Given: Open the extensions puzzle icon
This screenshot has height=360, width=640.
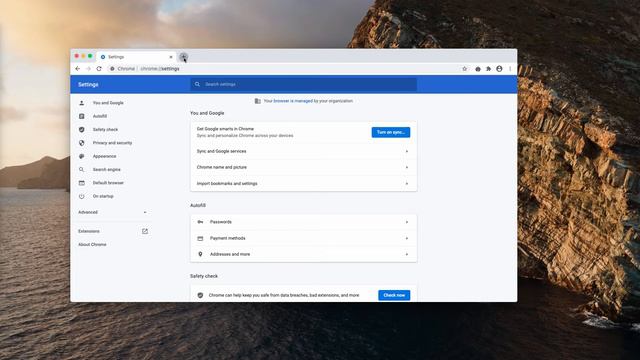Looking at the screenshot, I should pyautogui.click(x=489, y=69).
